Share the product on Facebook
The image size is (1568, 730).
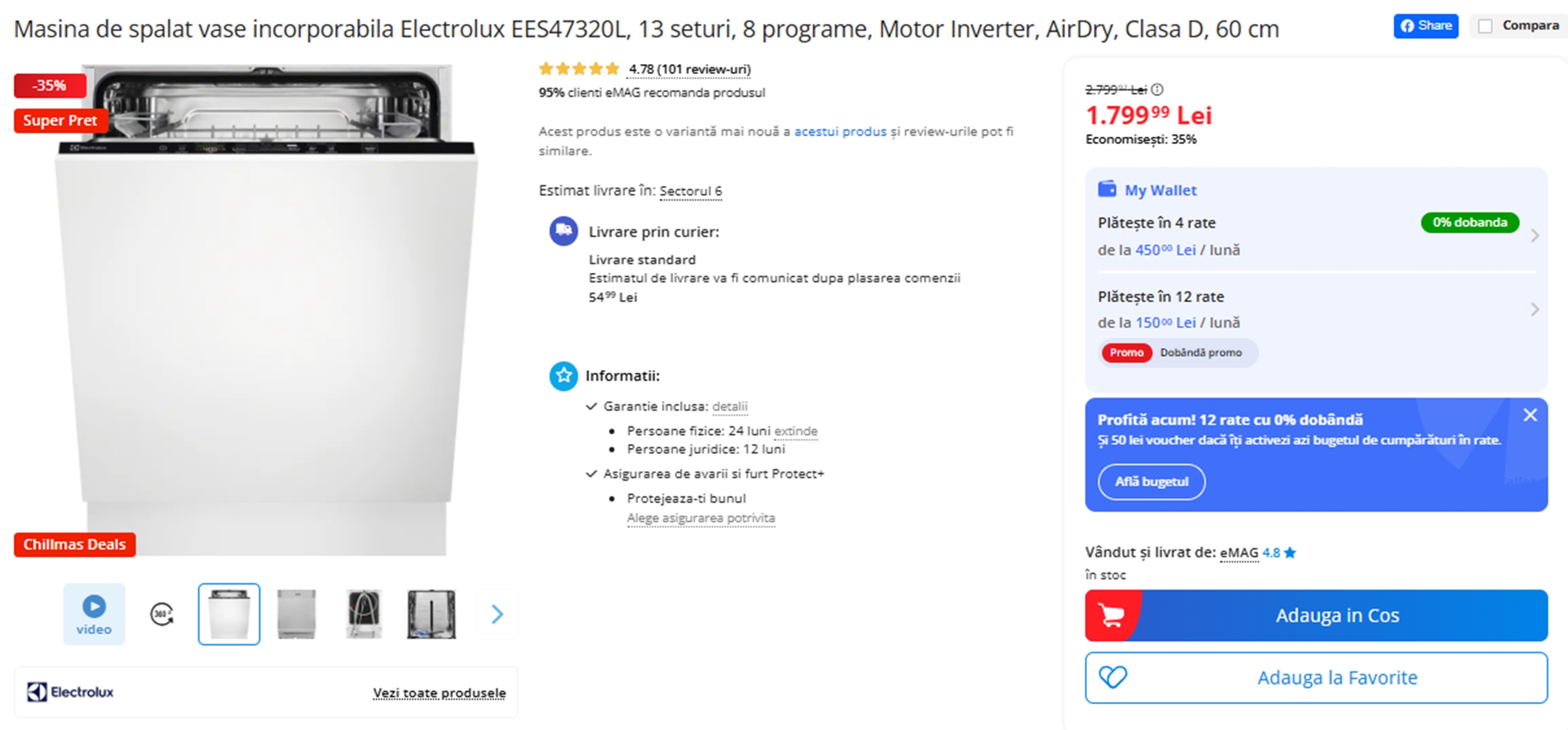tap(1425, 26)
